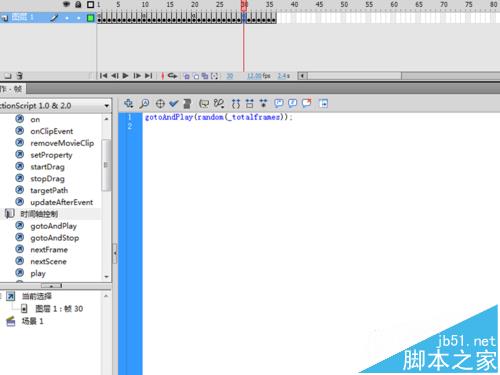Screen dimensions: 500x375
Task: Click the timeline scrollbar left arrow
Action: point(302,76)
